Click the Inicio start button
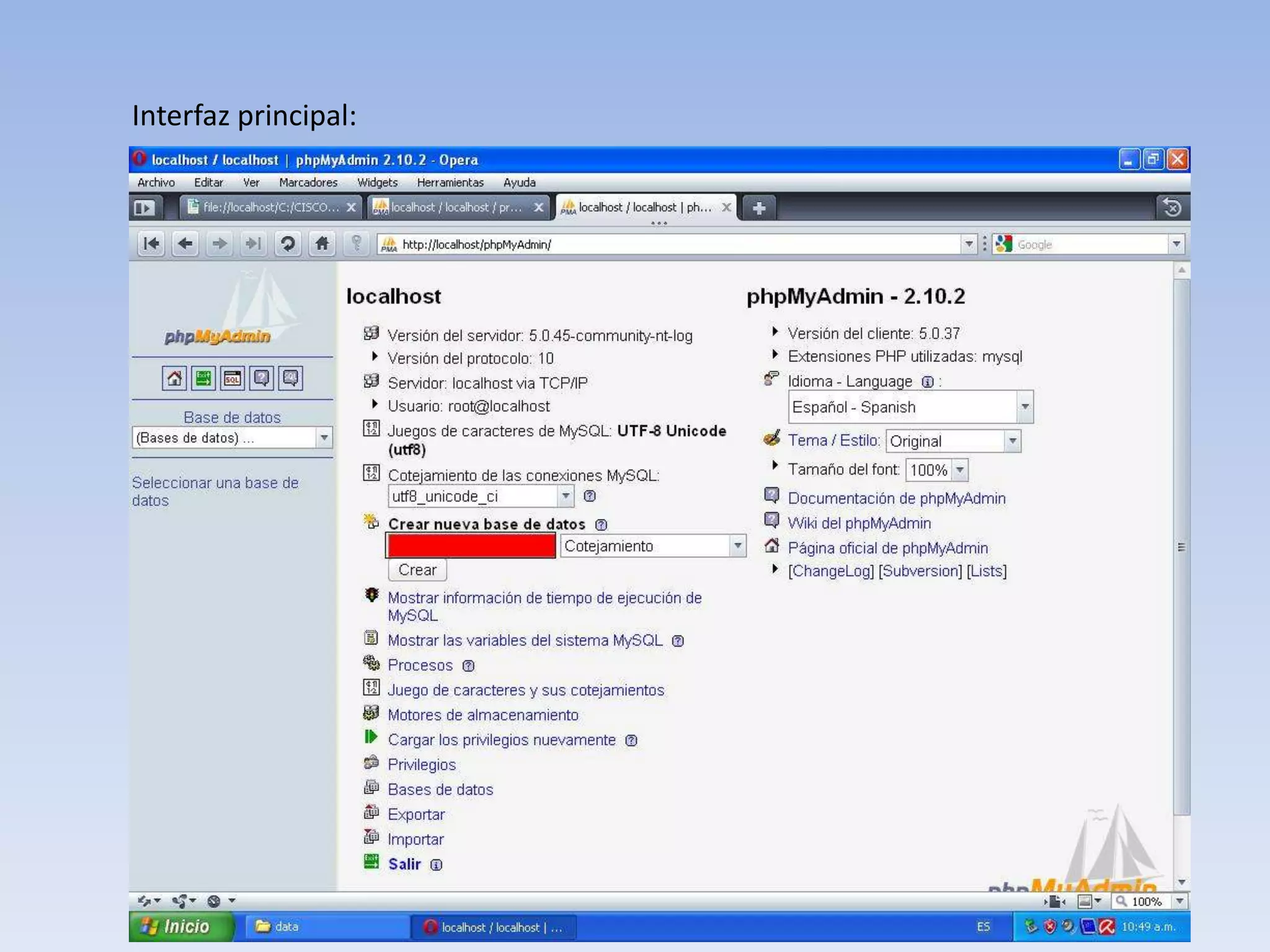The height and width of the screenshot is (952, 1270). pos(180,927)
